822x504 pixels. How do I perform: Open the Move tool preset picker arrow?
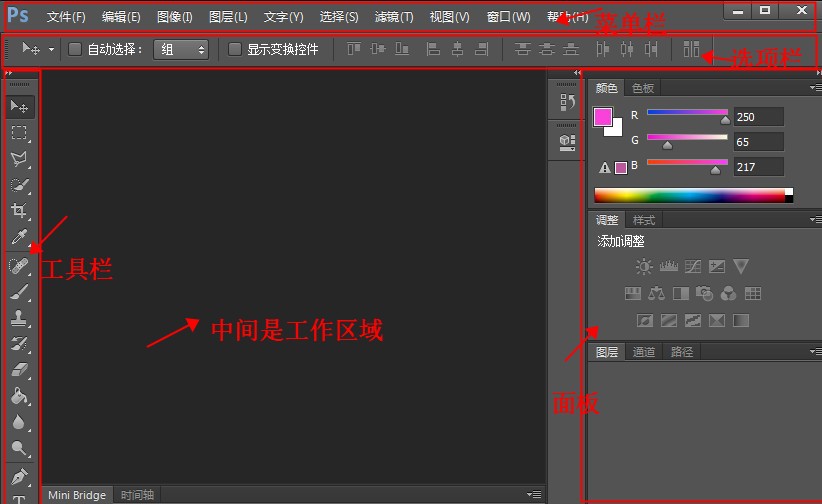click(51, 50)
